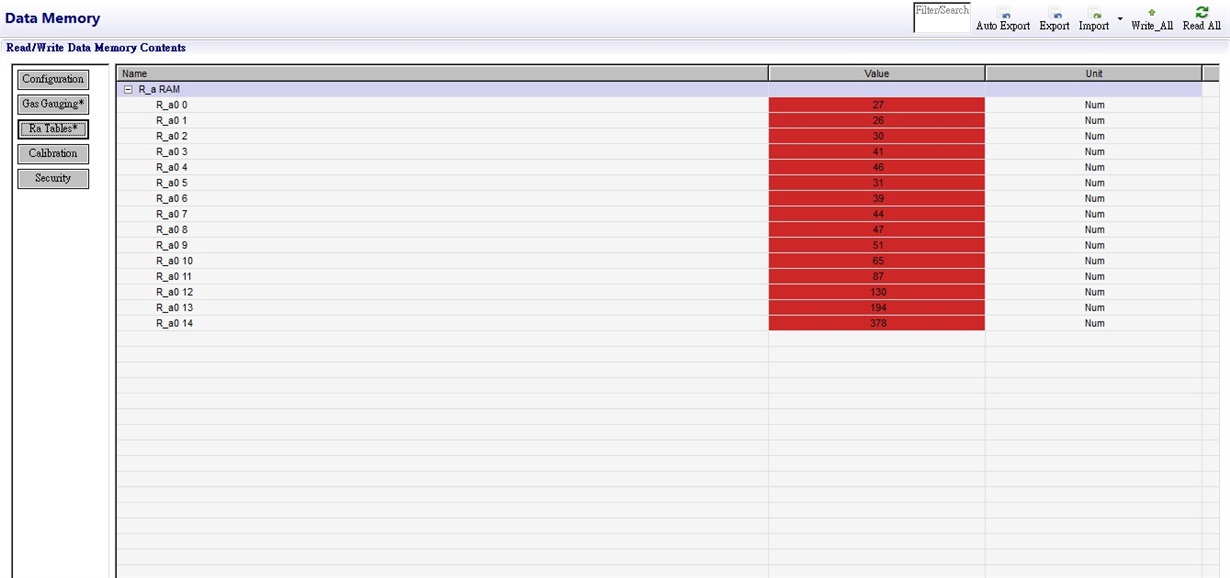Click the Import toolbar icon

(x=1094, y=14)
